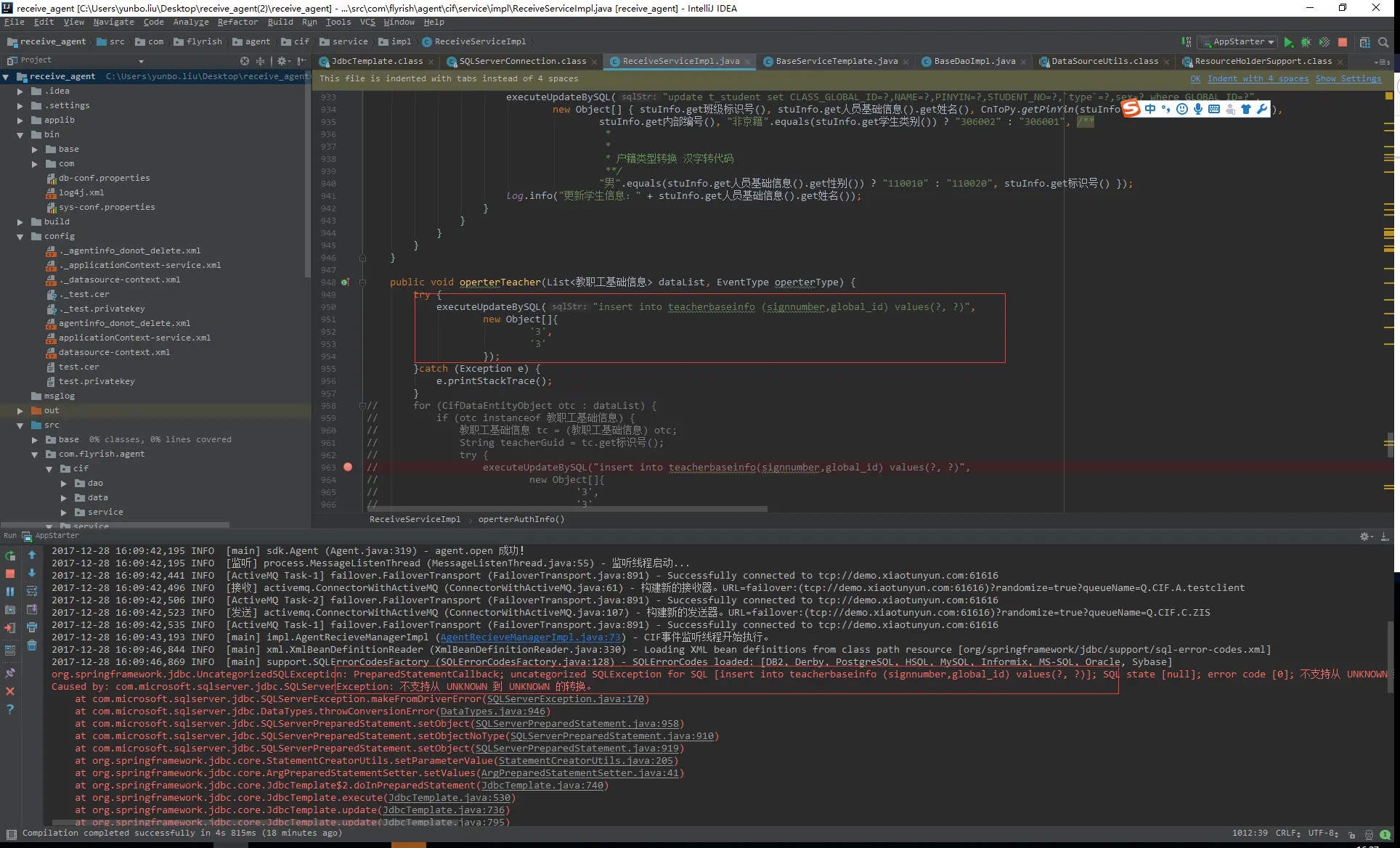Open log4j.xml in project tree
The width and height of the screenshot is (1400, 848).
tap(81, 193)
